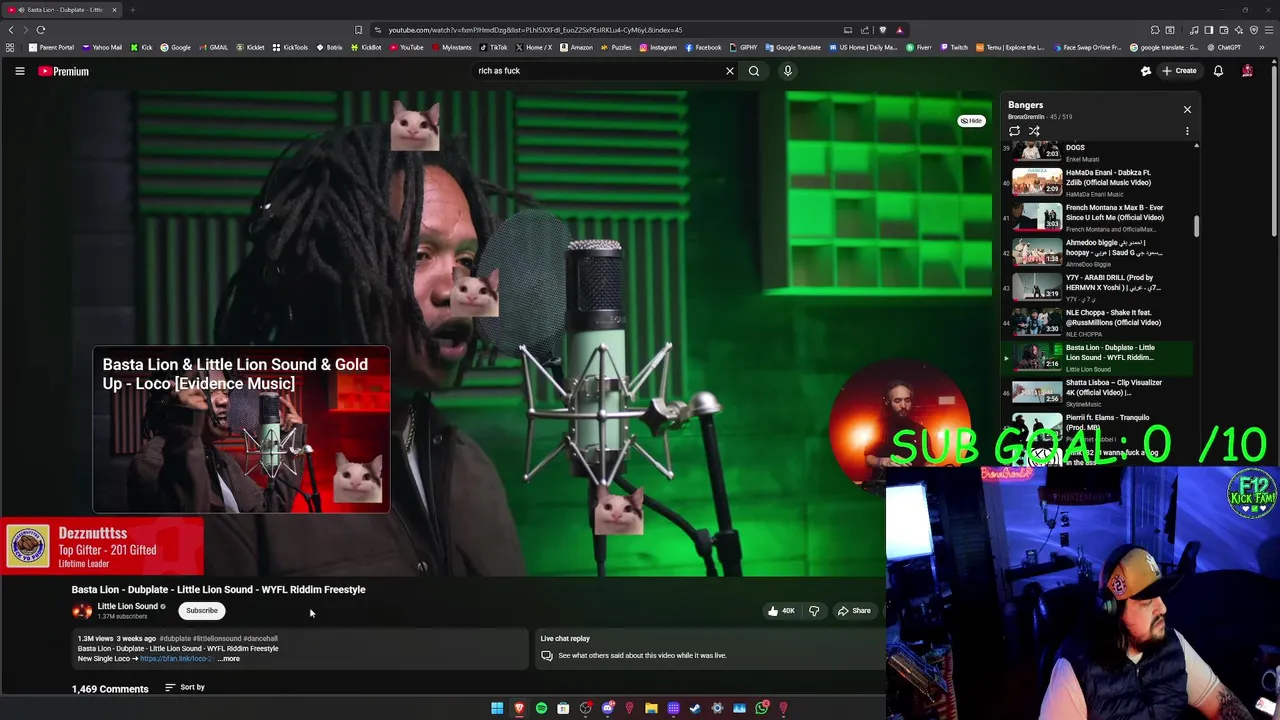Image resolution: width=1280 pixels, height=720 pixels.
Task: Reload the page in browser
Action: tap(41, 30)
